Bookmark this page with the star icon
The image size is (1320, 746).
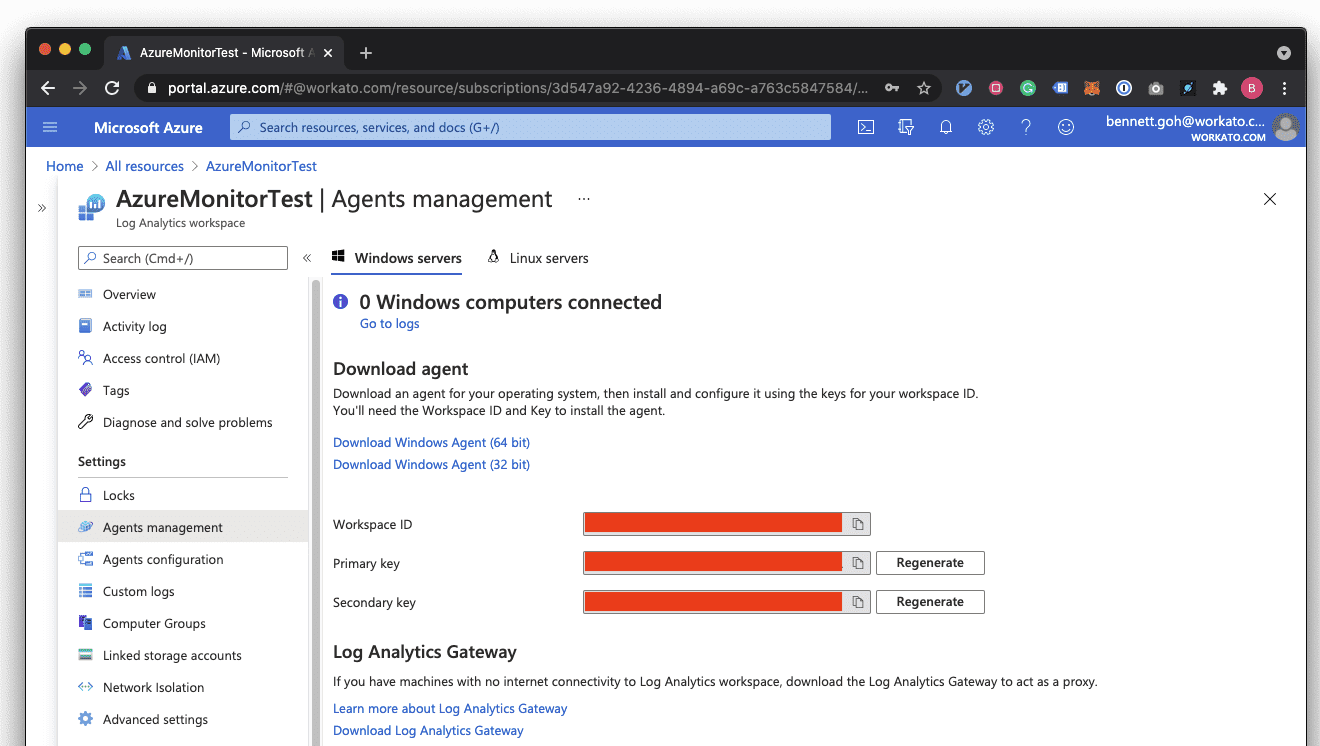coord(924,88)
